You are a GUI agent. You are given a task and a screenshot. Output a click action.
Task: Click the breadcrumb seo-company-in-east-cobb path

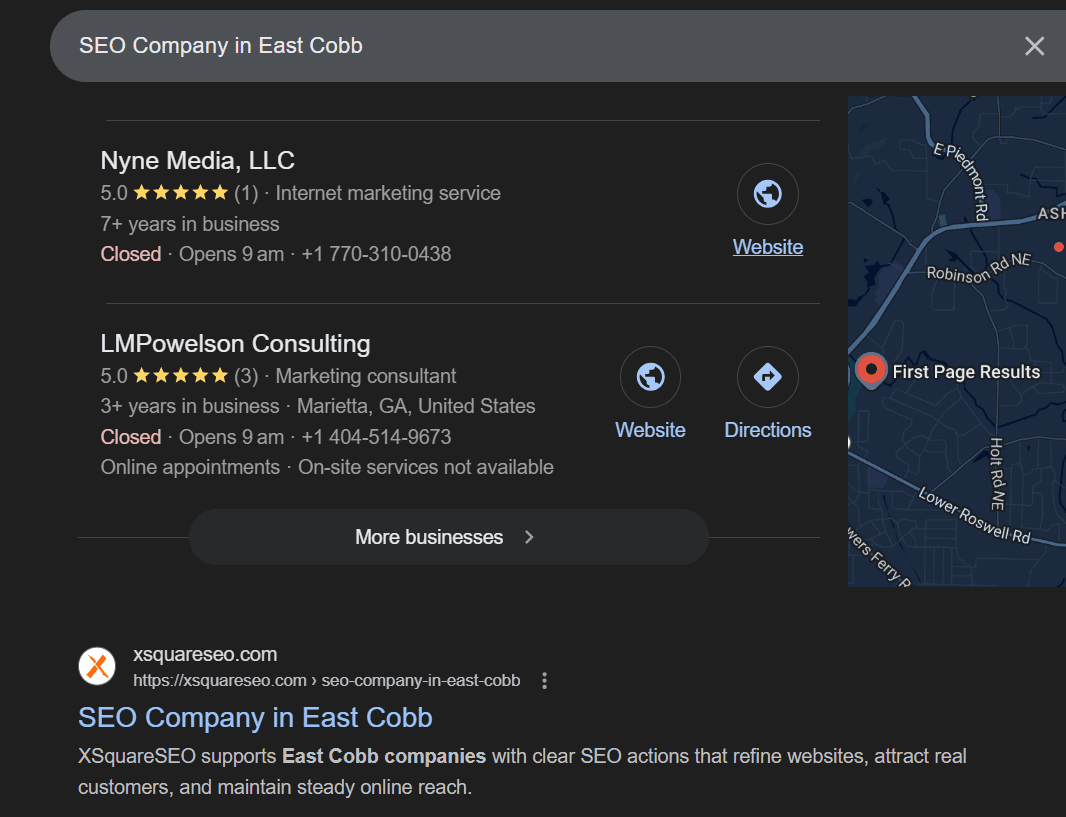click(x=420, y=680)
